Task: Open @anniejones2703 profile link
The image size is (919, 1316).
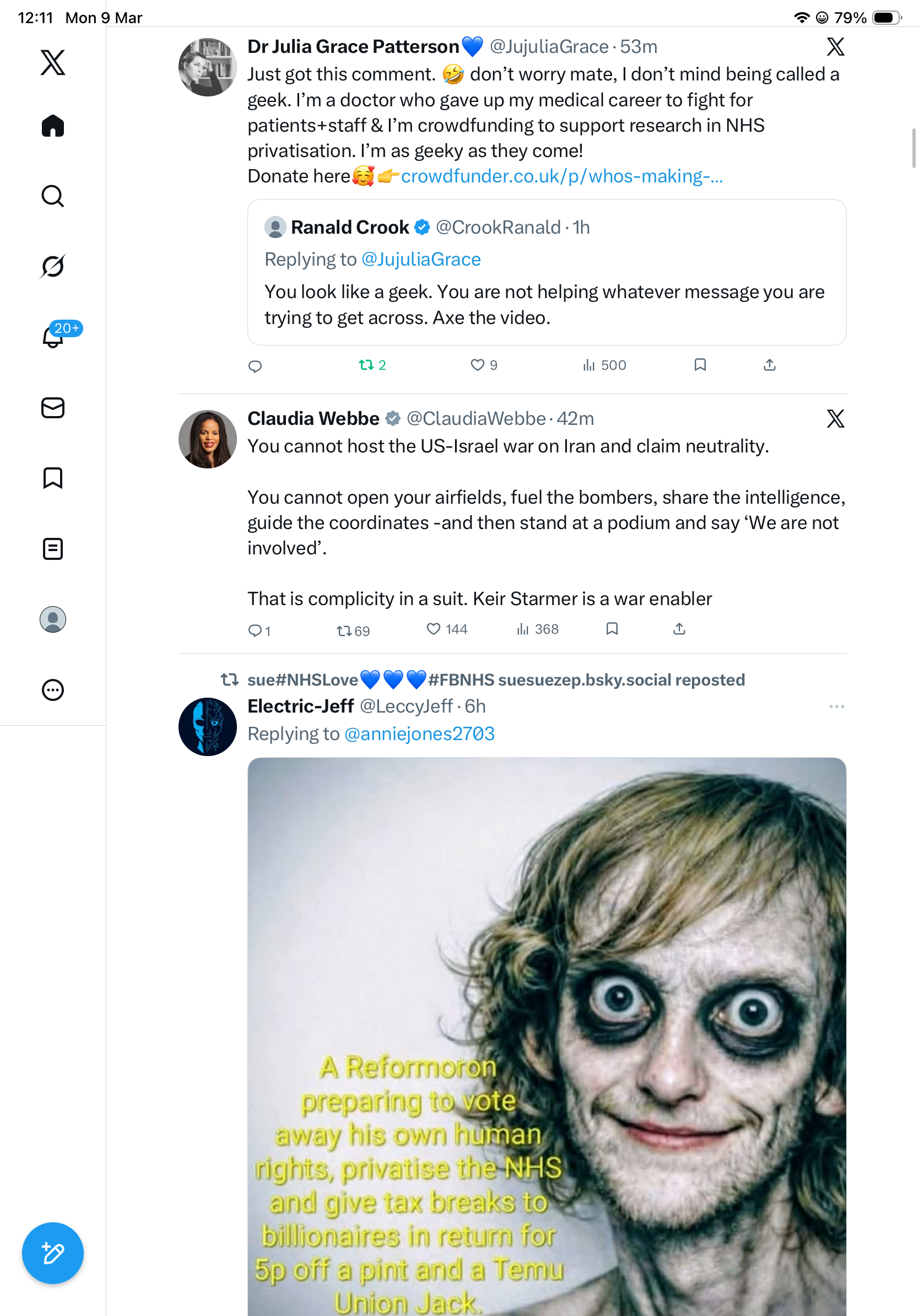Action: pos(419,733)
